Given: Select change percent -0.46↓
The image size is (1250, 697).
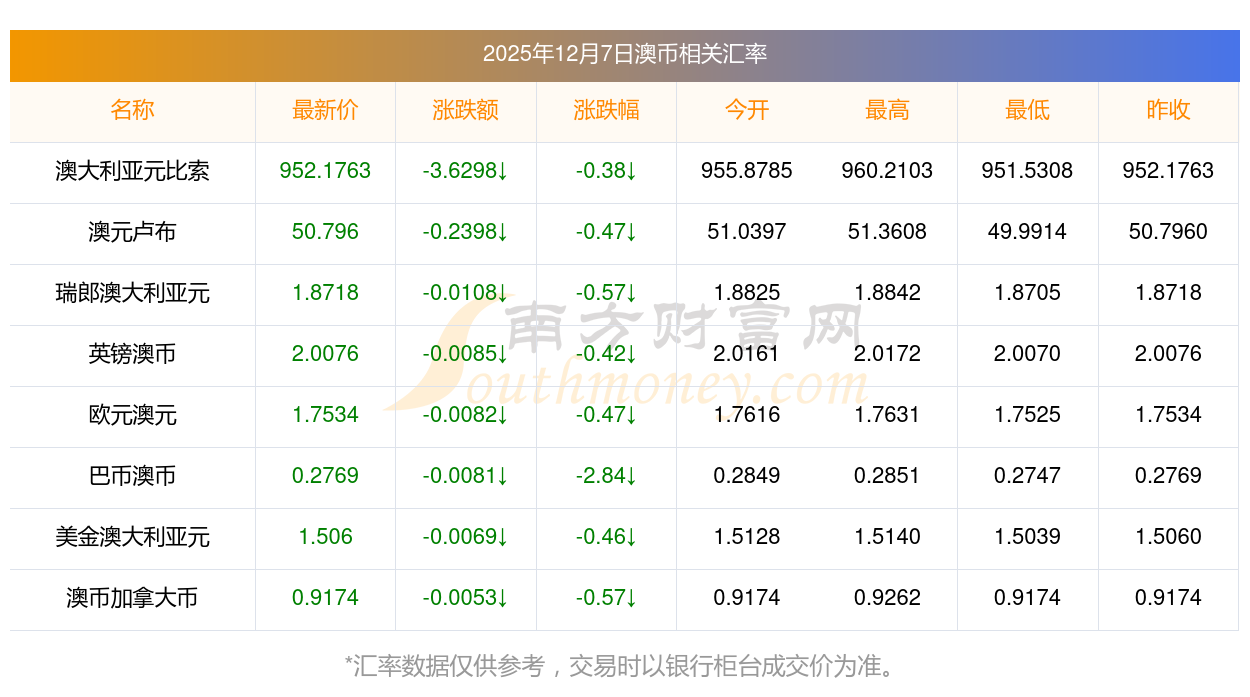Looking at the screenshot, I should [606, 537].
